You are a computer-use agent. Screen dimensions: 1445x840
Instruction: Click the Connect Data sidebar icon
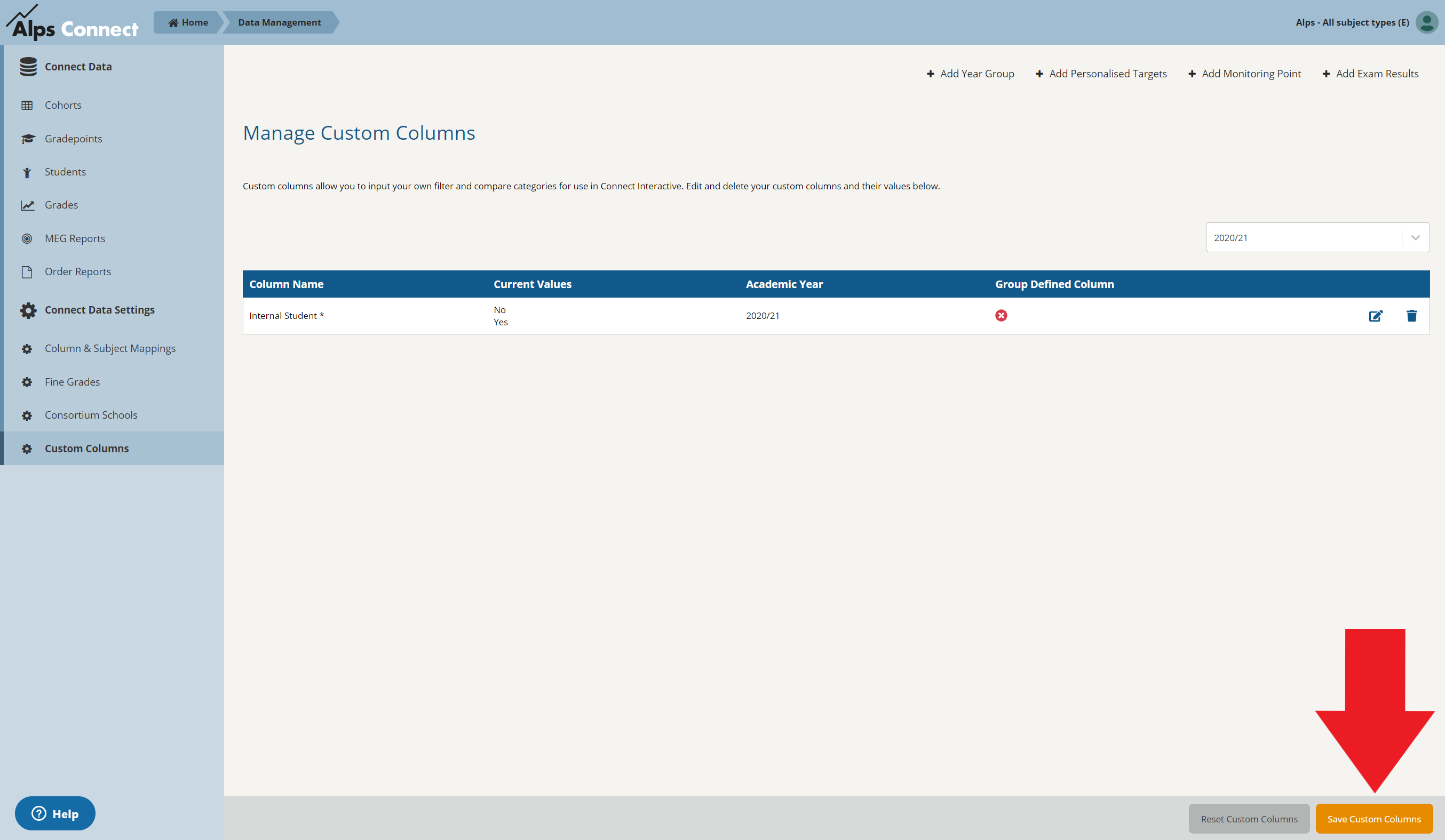click(27, 66)
